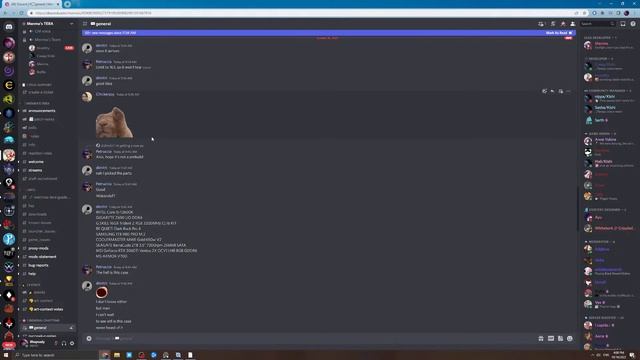Open server with purple spiral icon
This screenshot has width=640, height=360.
[x=9, y=71]
